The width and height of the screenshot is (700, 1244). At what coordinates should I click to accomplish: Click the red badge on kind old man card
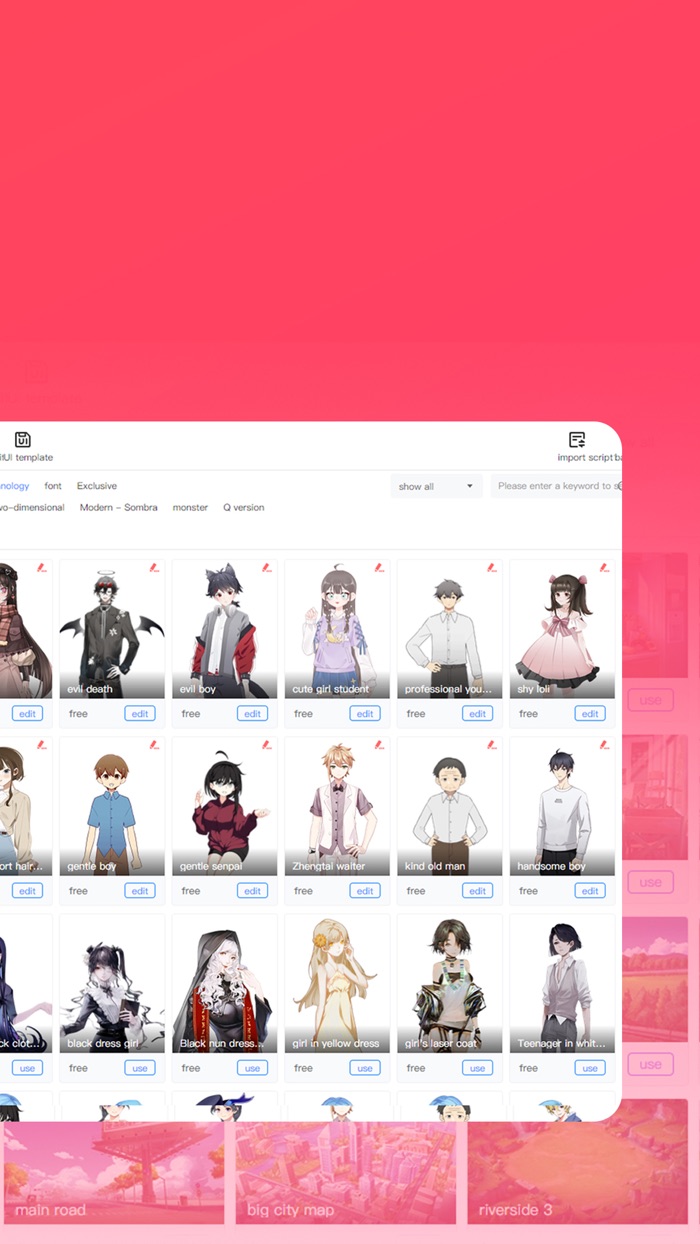coord(492,745)
